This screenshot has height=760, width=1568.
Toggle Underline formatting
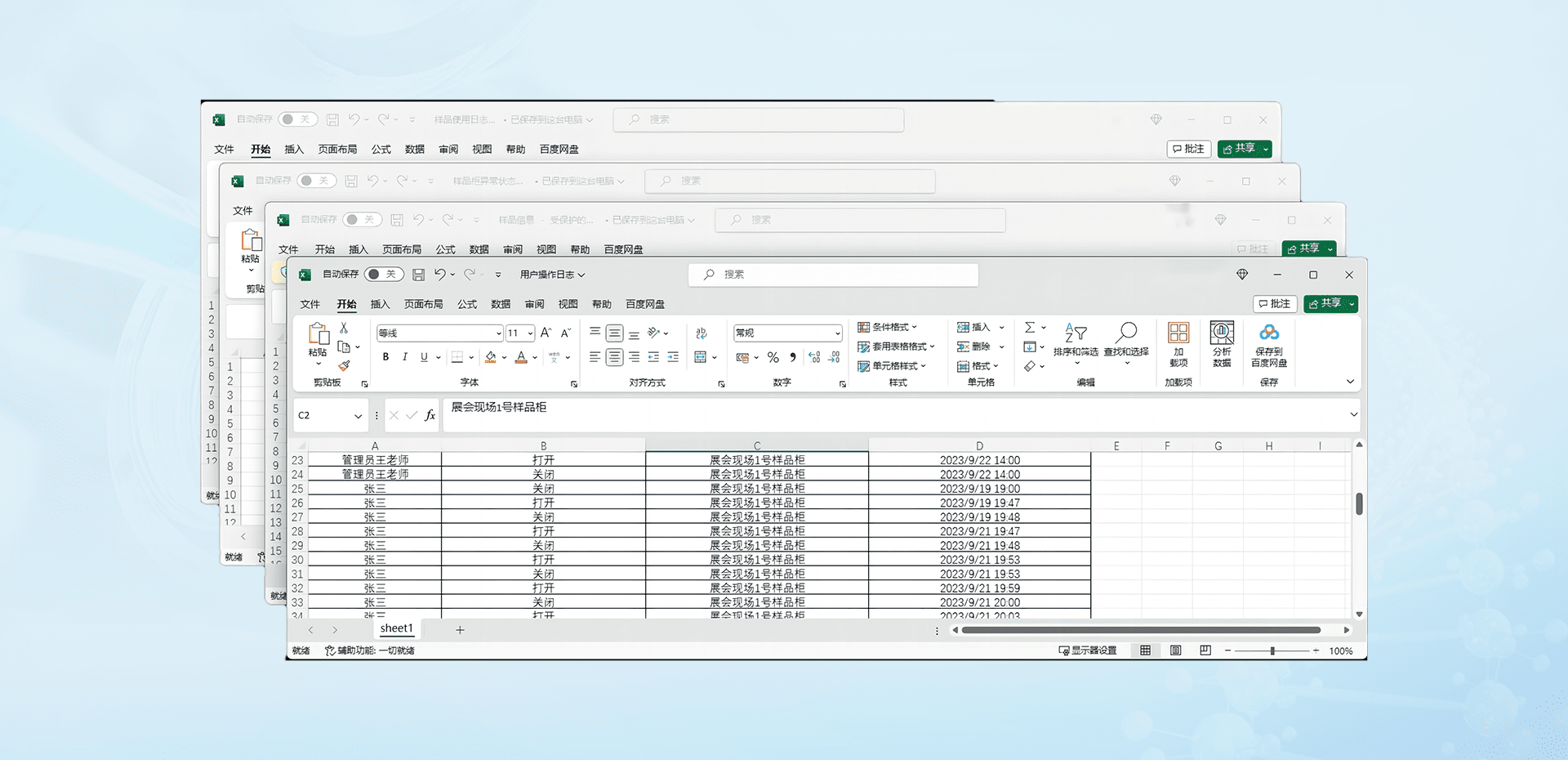pyautogui.click(x=424, y=357)
